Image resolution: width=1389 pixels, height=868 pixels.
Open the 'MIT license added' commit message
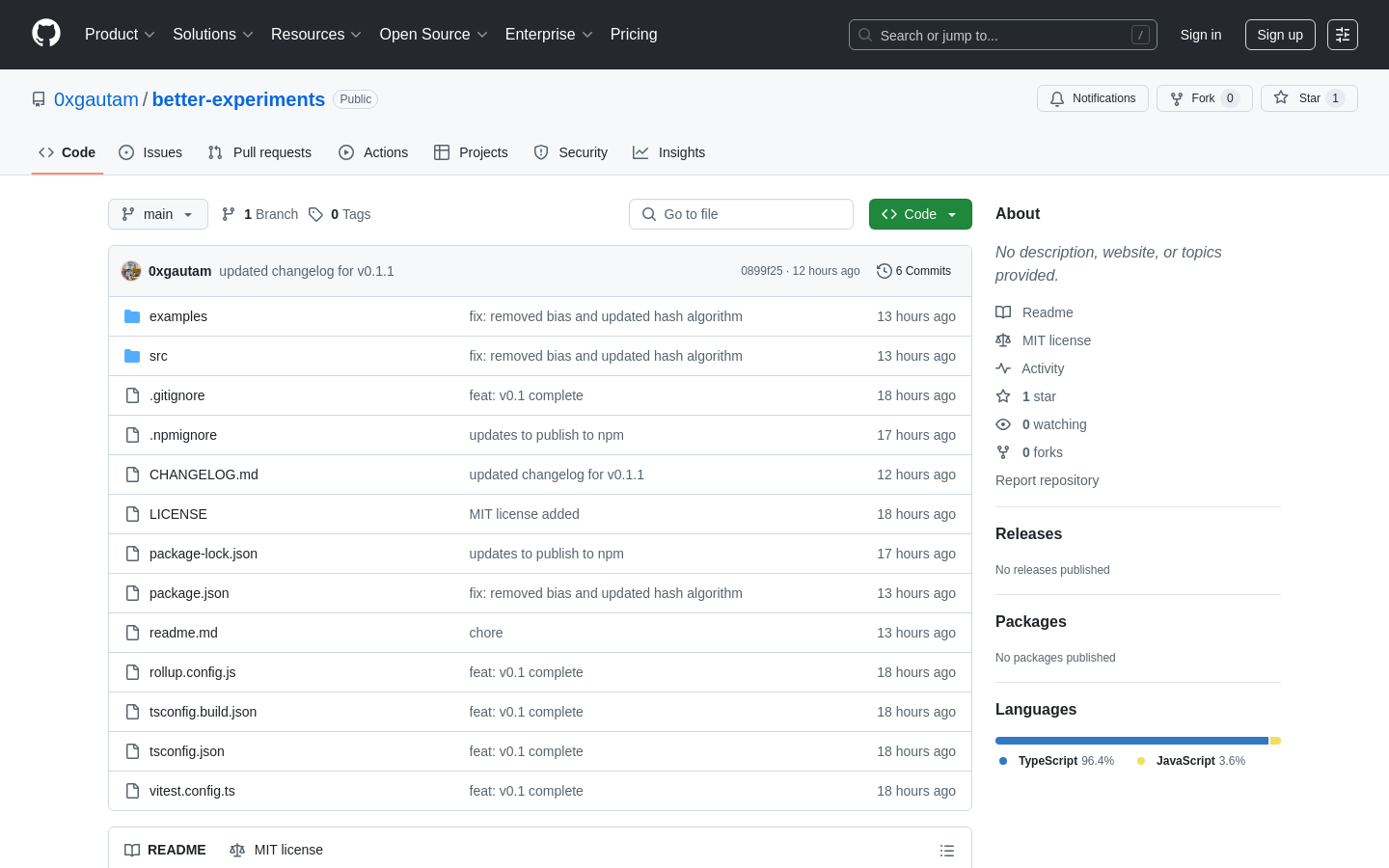click(524, 514)
